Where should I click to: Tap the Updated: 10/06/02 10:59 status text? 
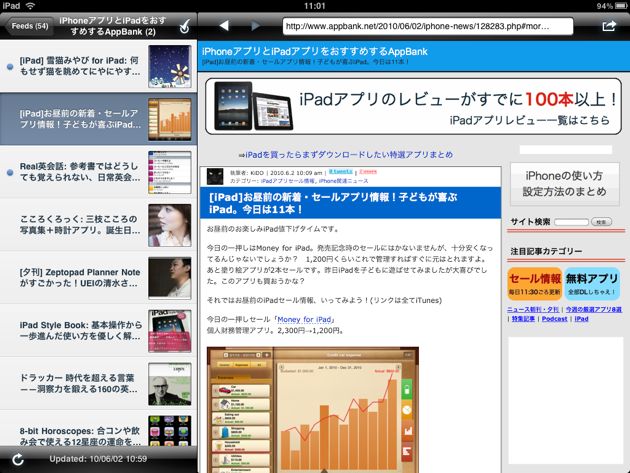pos(98,459)
